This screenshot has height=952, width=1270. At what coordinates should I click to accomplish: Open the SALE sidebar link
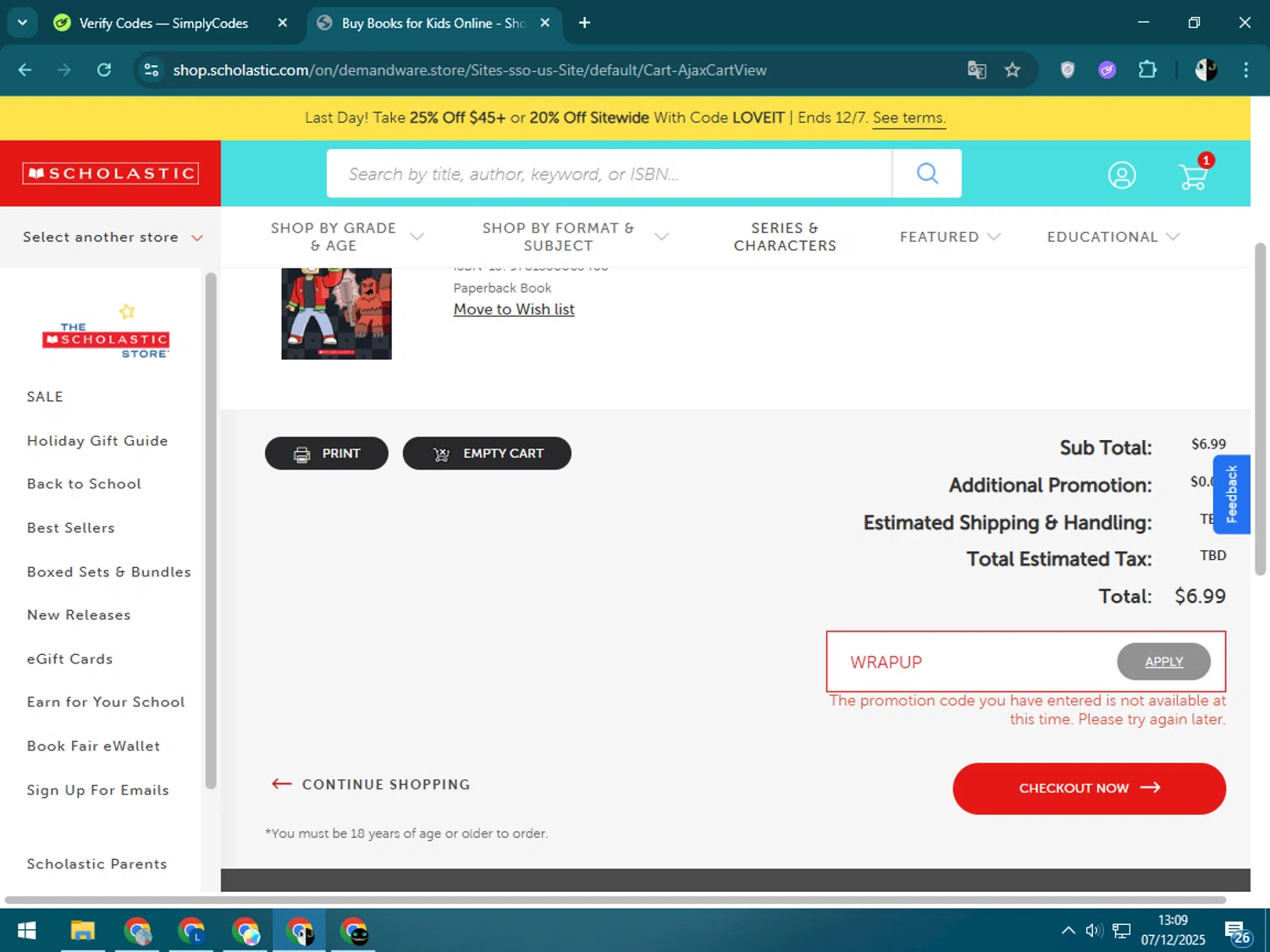pyautogui.click(x=45, y=397)
